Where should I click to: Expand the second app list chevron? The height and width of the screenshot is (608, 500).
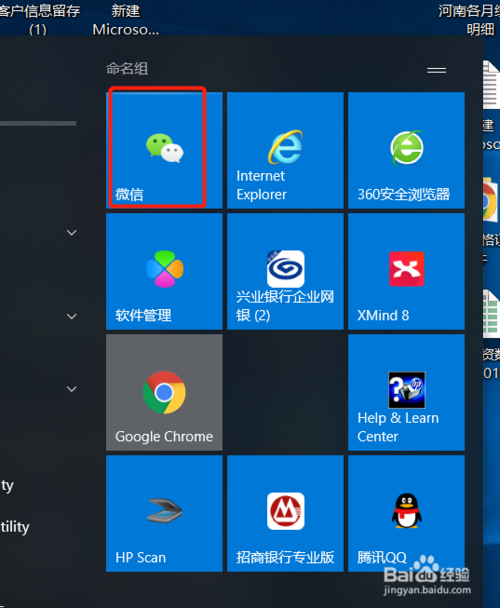click(72, 316)
